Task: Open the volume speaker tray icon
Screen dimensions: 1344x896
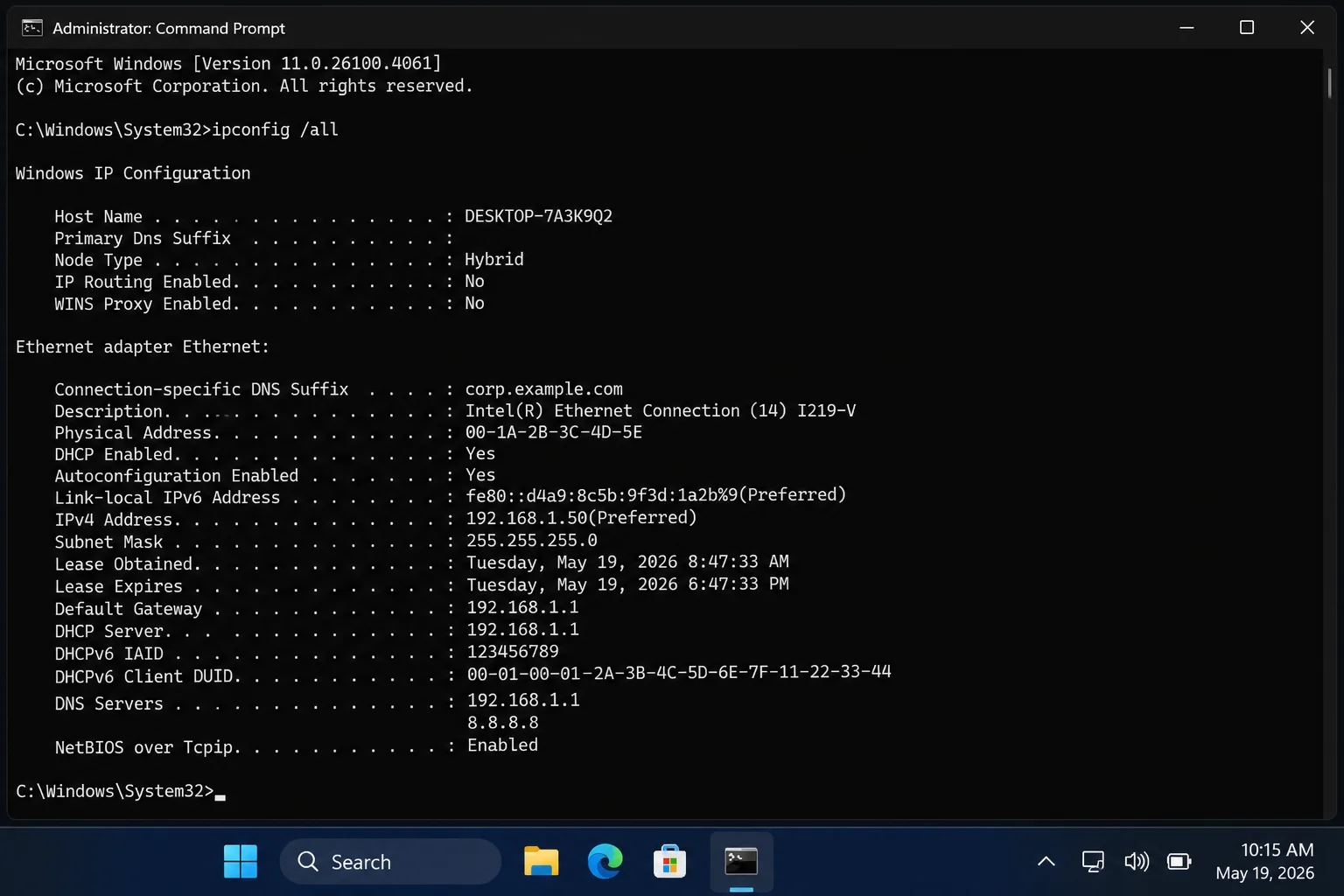Action: tap(1136, 862)
